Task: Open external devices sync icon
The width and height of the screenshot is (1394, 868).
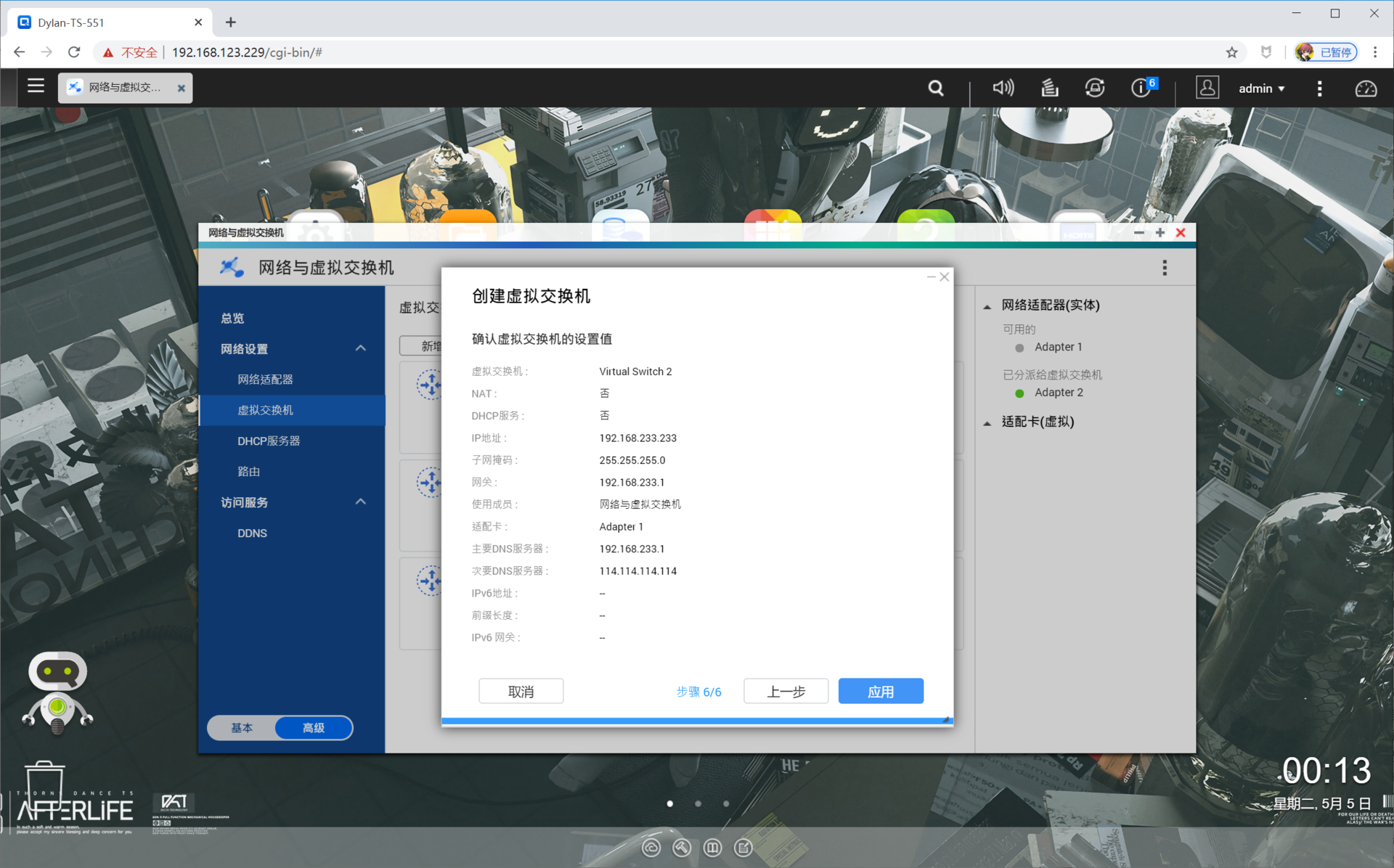Action: tap(1094, 89)
